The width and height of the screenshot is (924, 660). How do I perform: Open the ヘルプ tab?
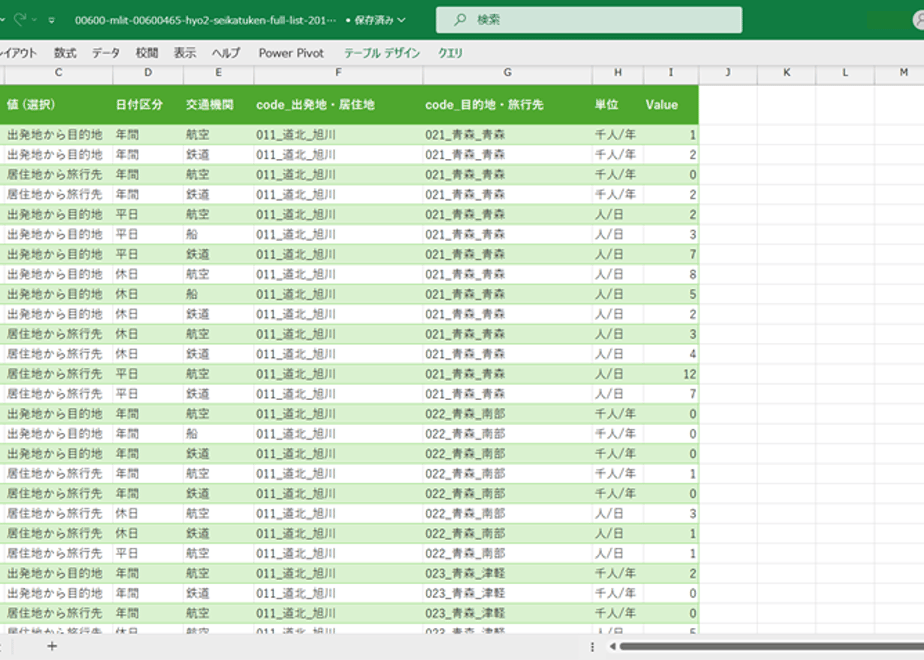pos(226,53)
